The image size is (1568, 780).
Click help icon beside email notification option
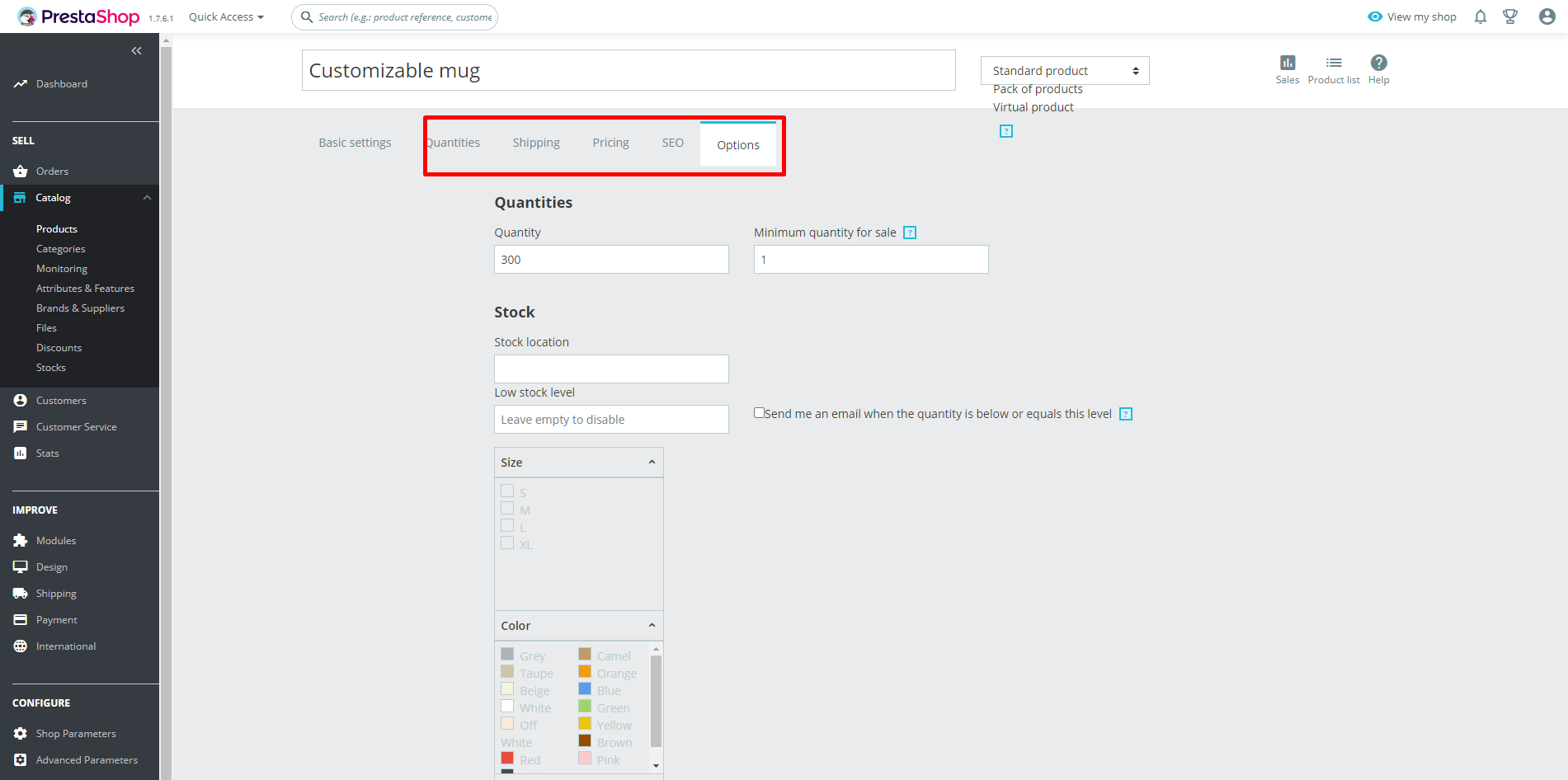coord(1126,414)
